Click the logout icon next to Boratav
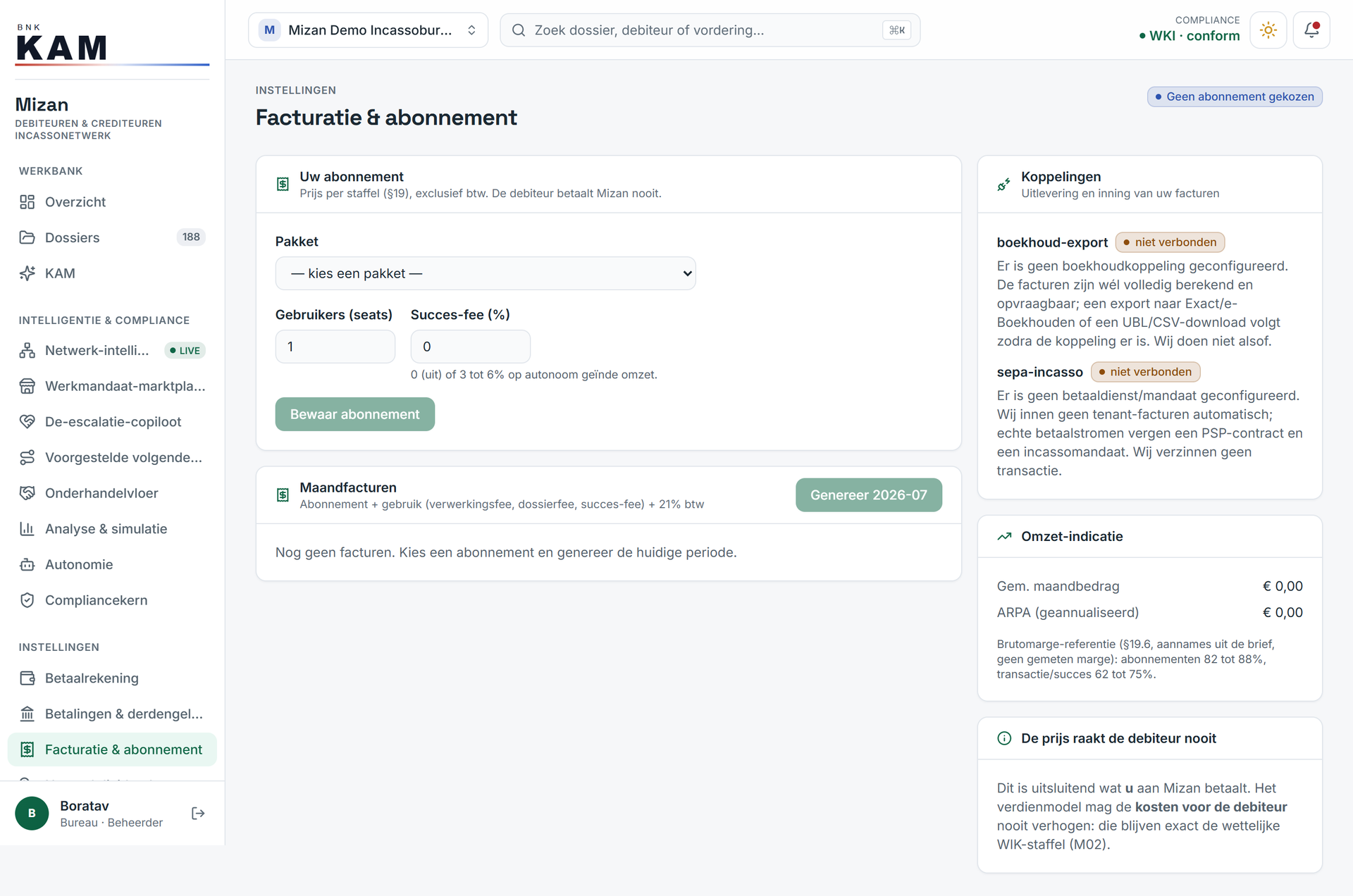Screen dimensions: 1353x896 [198, 814]
